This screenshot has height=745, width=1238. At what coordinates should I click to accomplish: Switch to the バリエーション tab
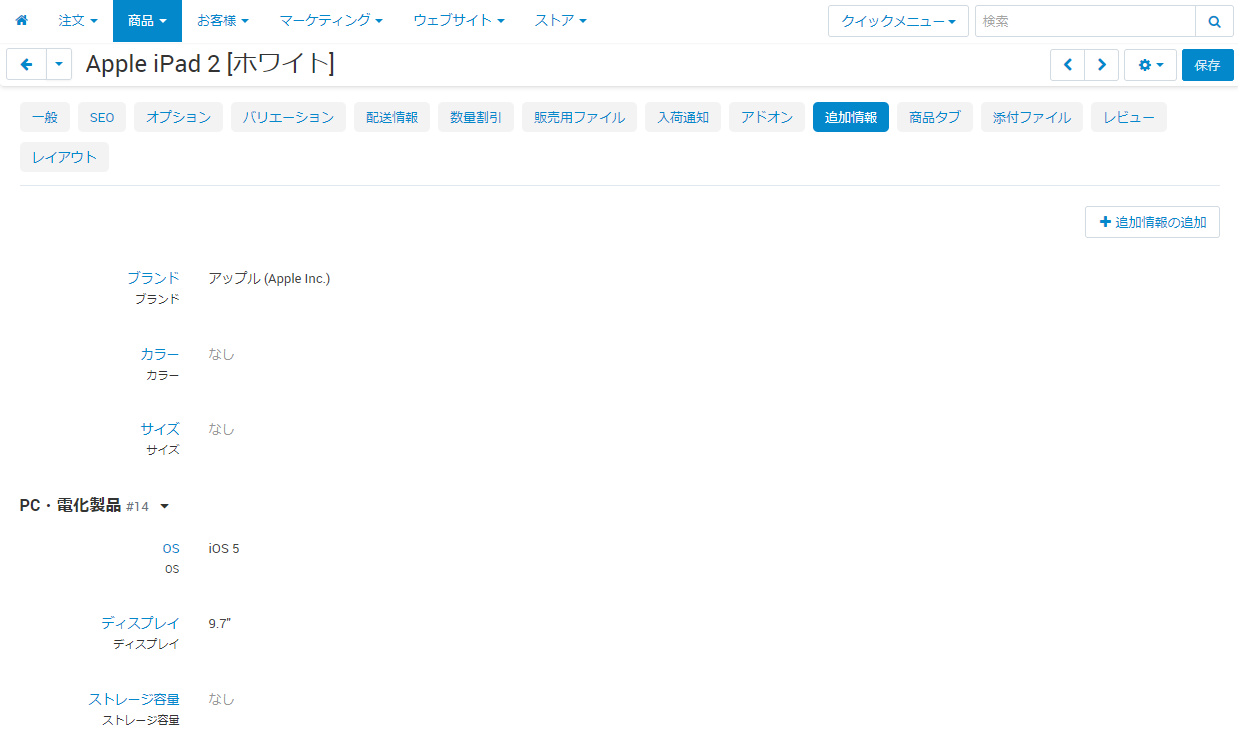pyautogui.click(x=288, y=117)
